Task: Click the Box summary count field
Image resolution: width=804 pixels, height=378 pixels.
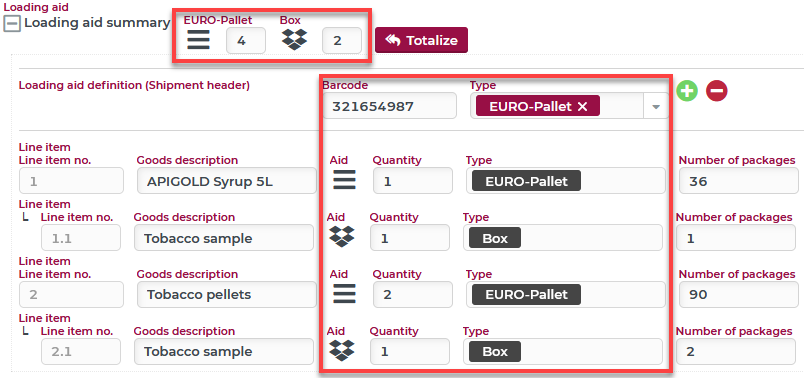Action: point(341,41)
